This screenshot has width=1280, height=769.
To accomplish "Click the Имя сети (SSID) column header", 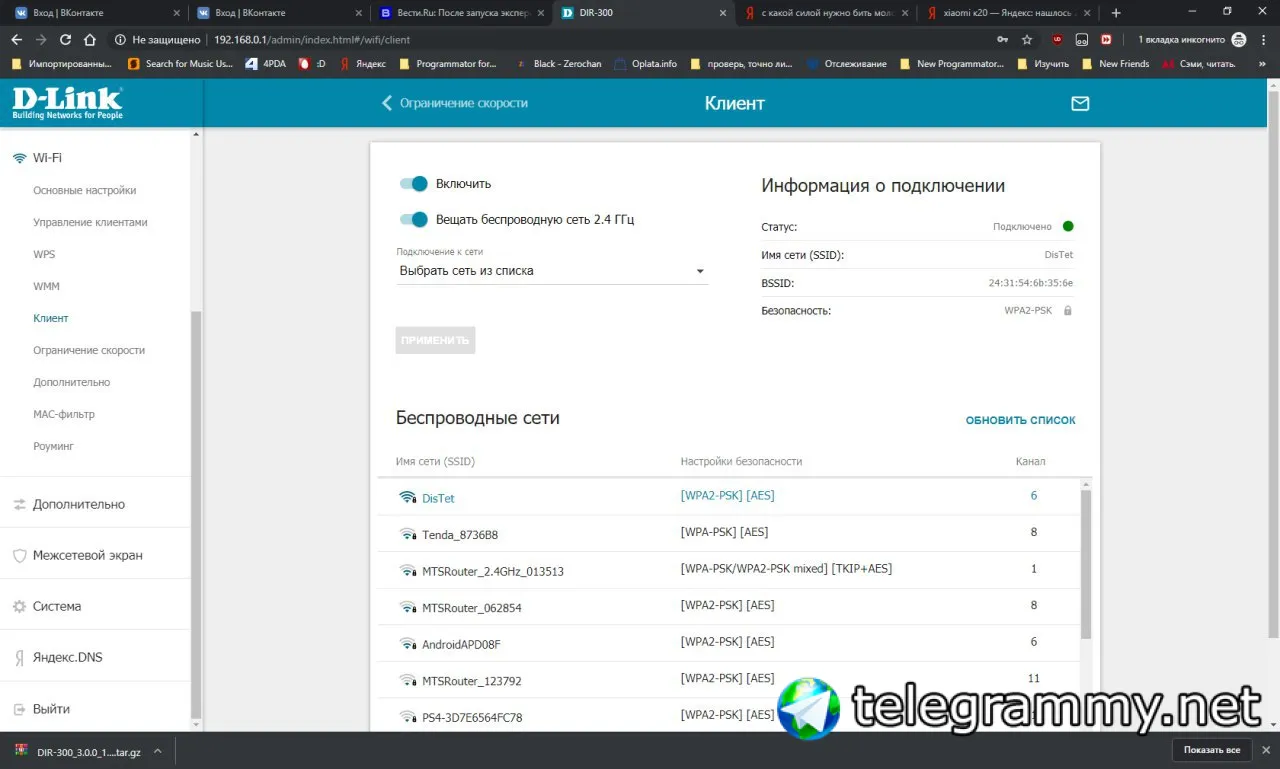I will click(x=435, y=461).
